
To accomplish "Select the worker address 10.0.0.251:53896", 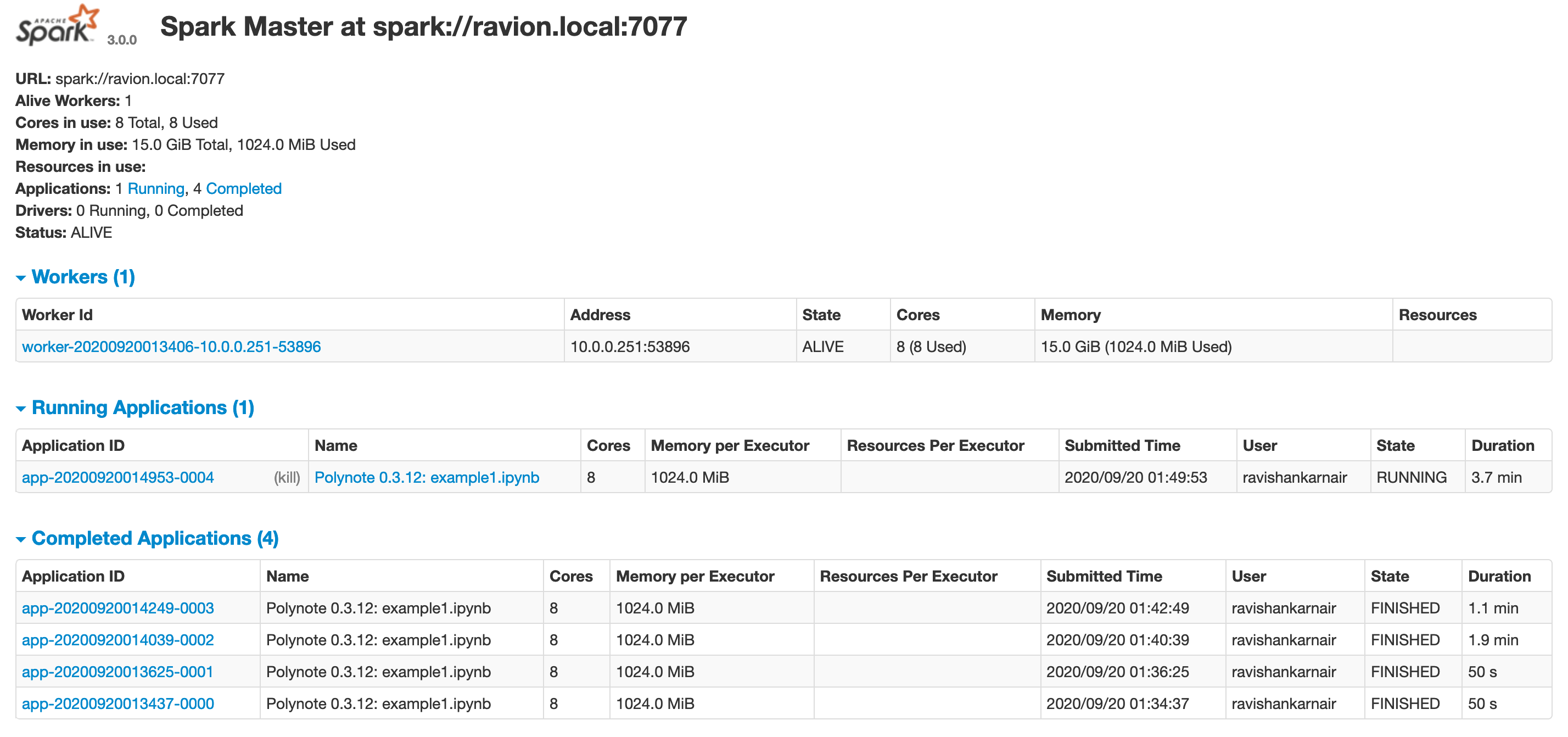I will [630, 347].
